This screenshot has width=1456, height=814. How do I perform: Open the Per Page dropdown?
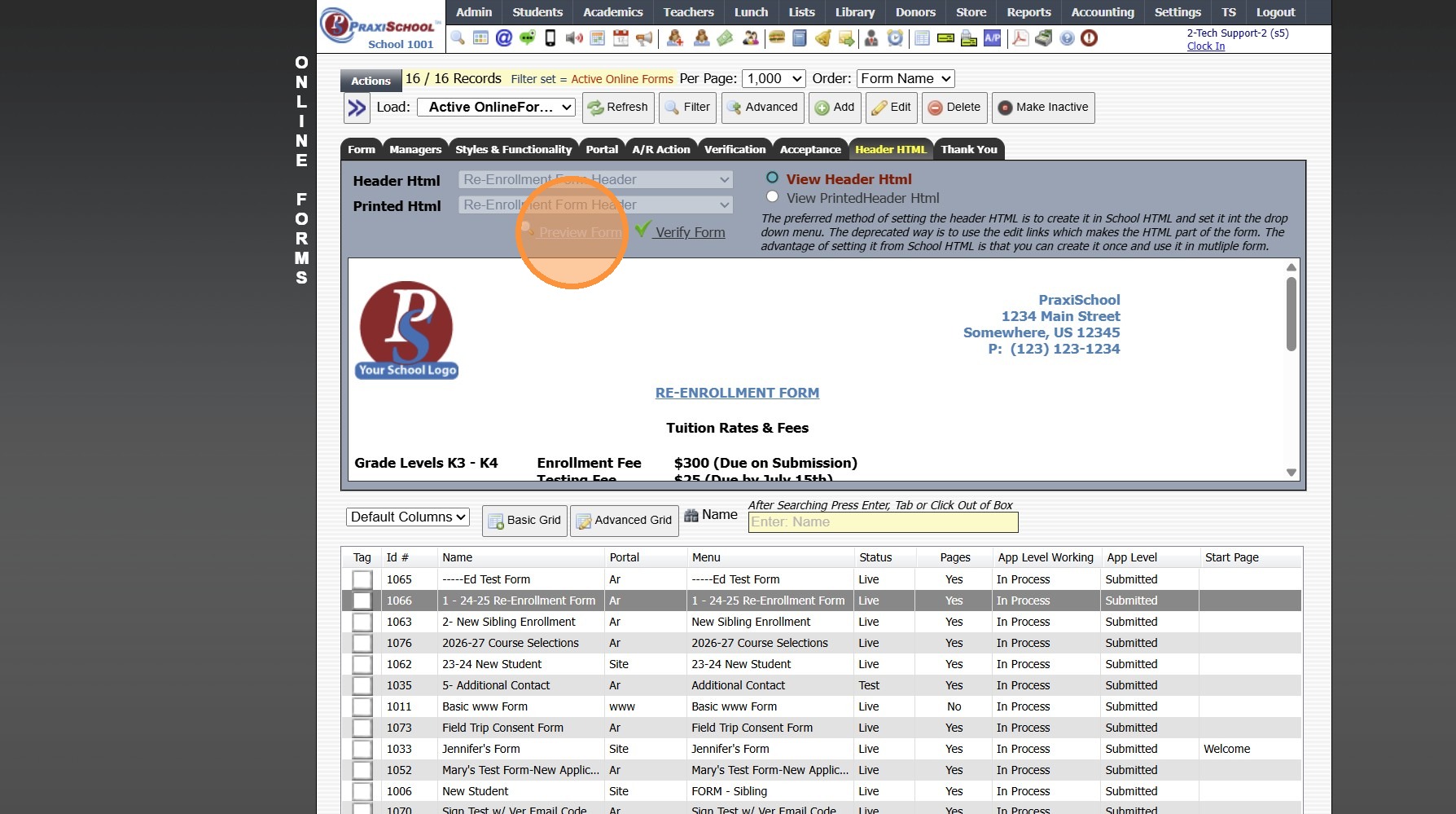774,78
